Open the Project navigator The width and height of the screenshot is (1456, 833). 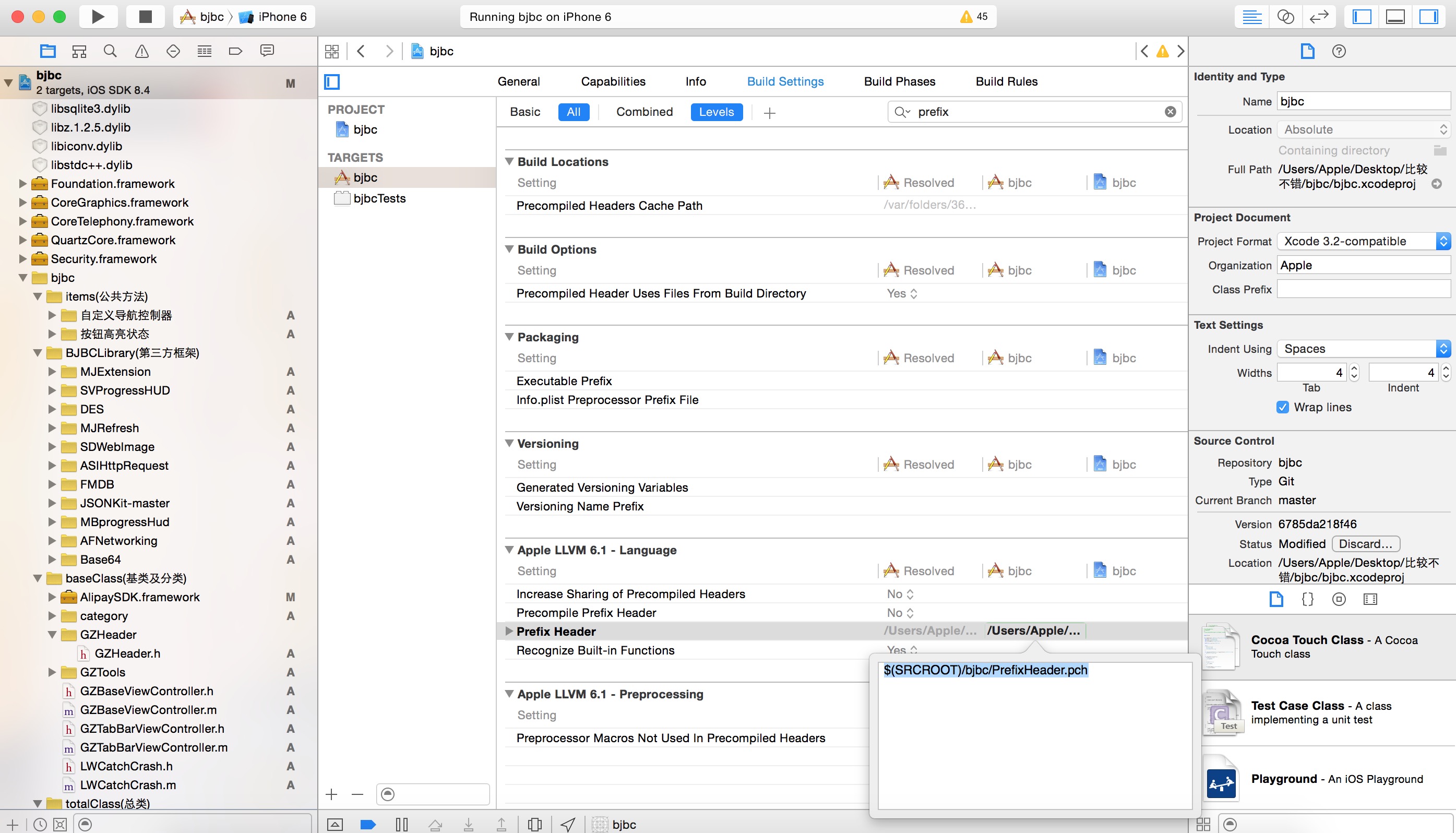pyautogui.click(x=48, y=52)
